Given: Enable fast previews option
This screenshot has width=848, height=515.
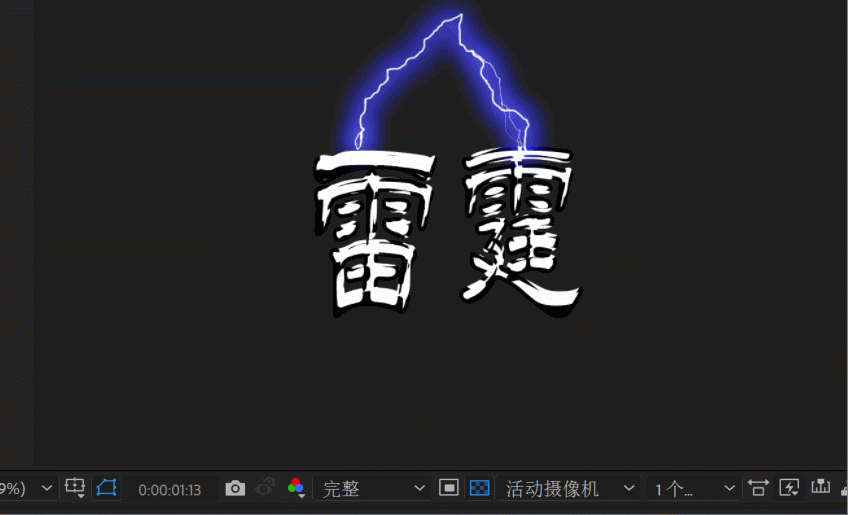Looking at the screenshot, I should 789,488.
